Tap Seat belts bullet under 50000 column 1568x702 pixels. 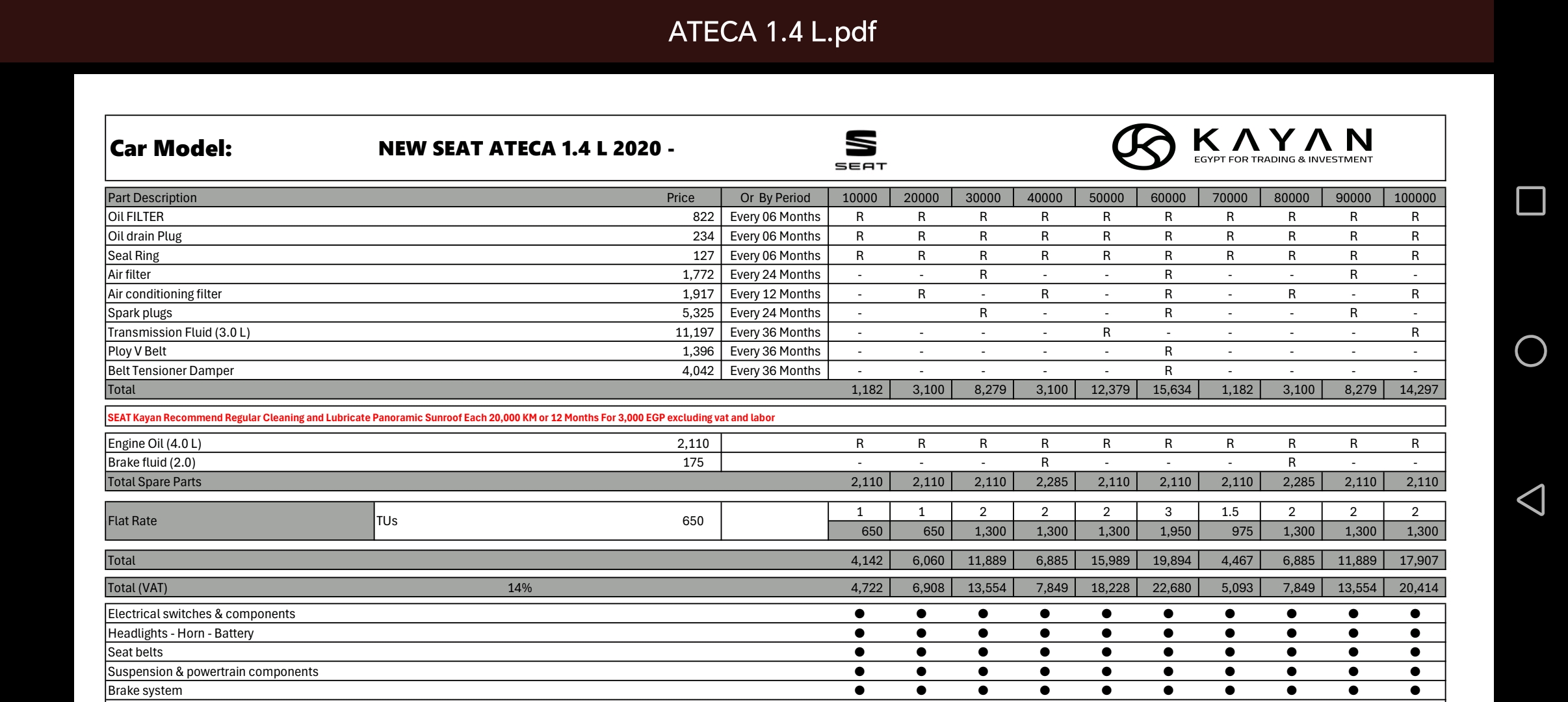coord(1106,652)
